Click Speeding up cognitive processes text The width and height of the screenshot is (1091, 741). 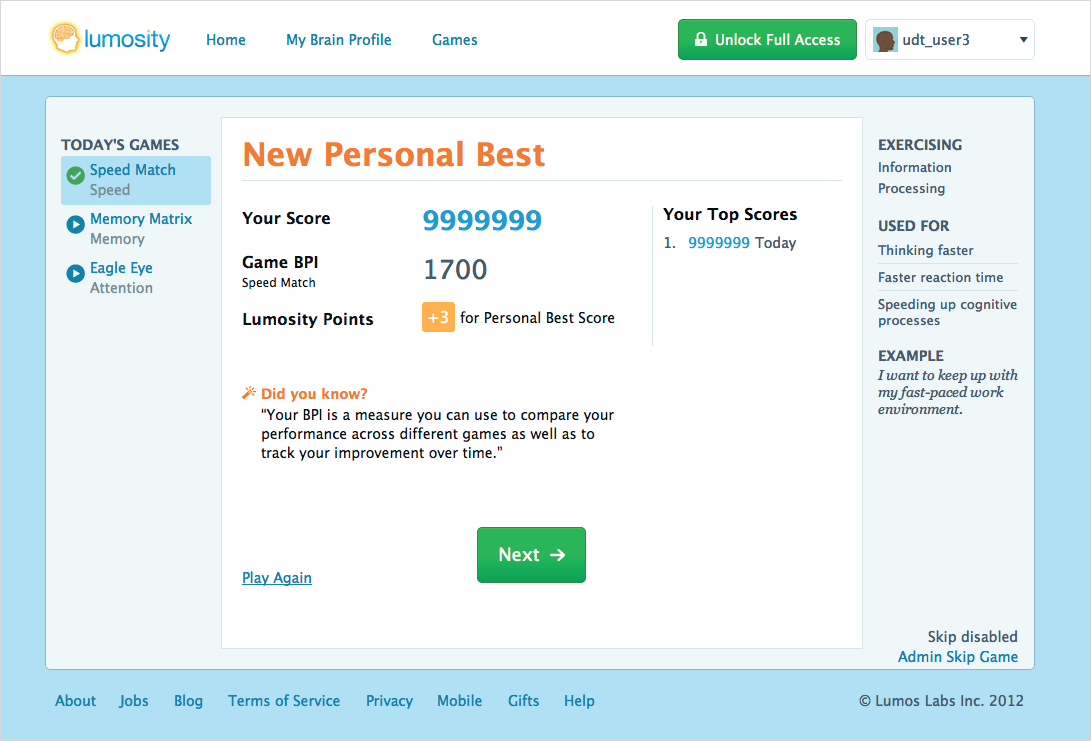[947, 312]
